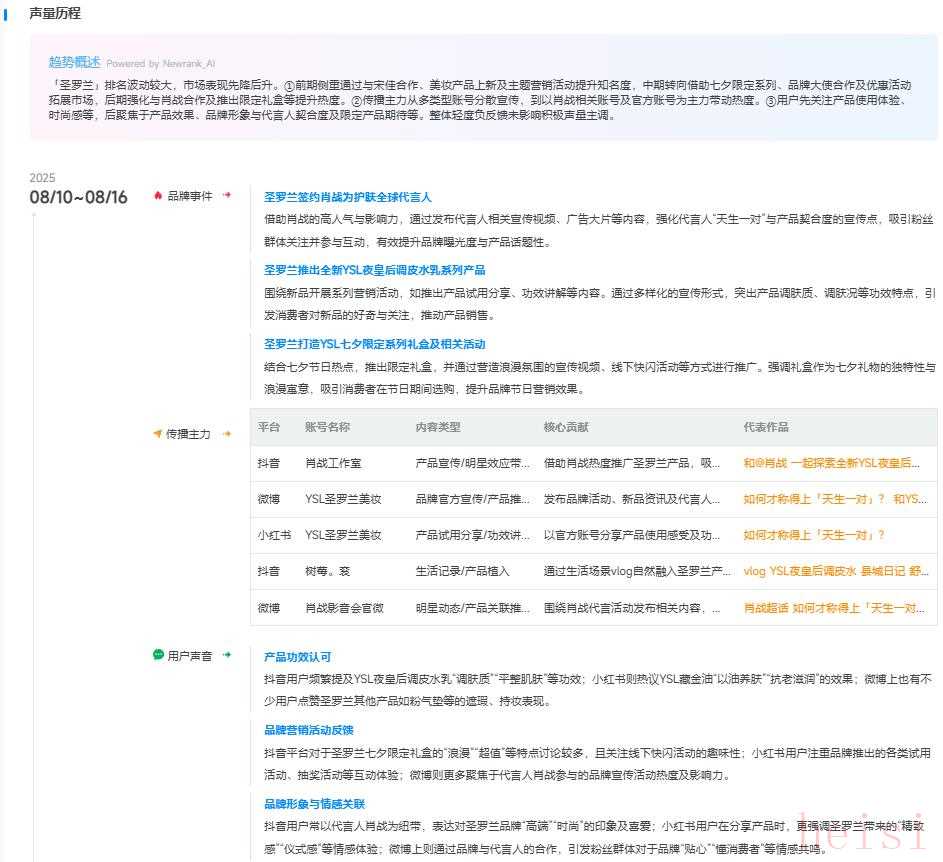Click the 代表作品 column header
943x862 pixels.
(766, 427)
